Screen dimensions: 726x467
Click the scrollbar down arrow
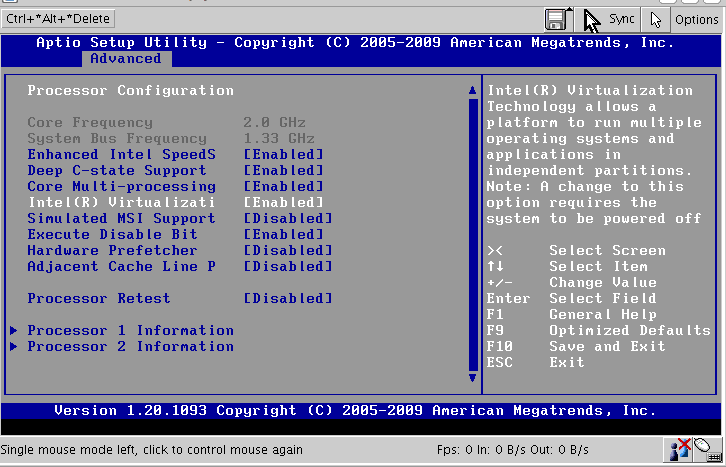coord(472,378)
